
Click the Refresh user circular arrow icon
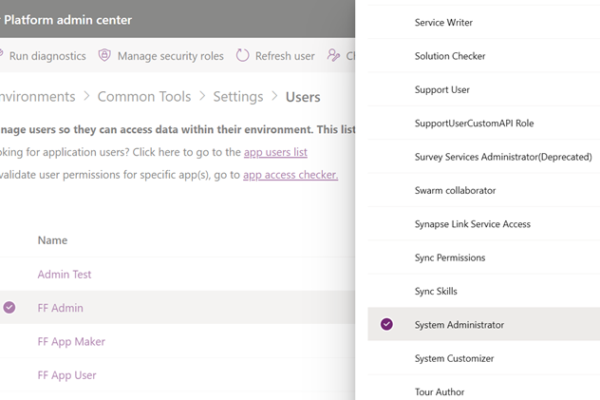point(243,56)
